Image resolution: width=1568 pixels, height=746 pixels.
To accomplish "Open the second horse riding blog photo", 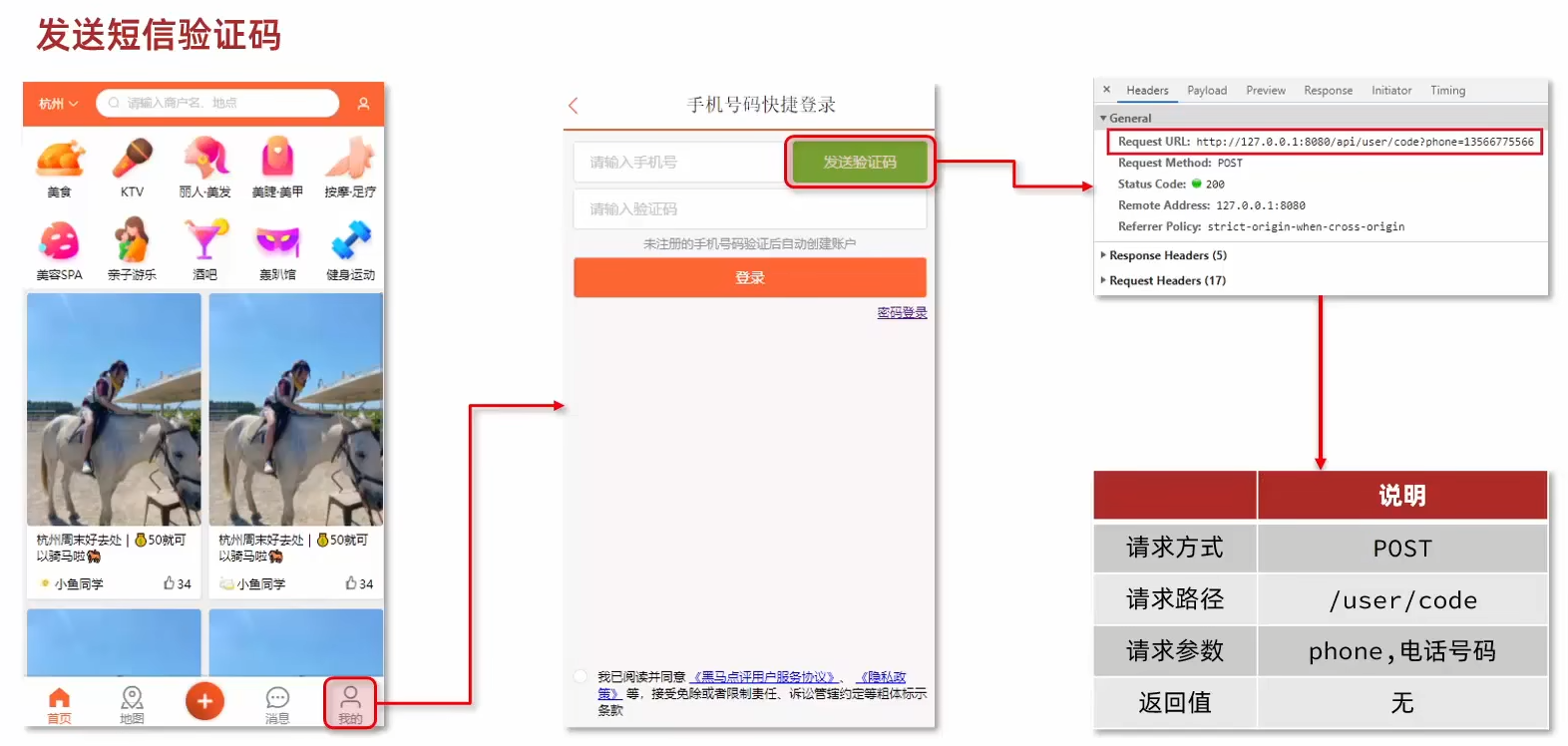I will click(296, 409).
